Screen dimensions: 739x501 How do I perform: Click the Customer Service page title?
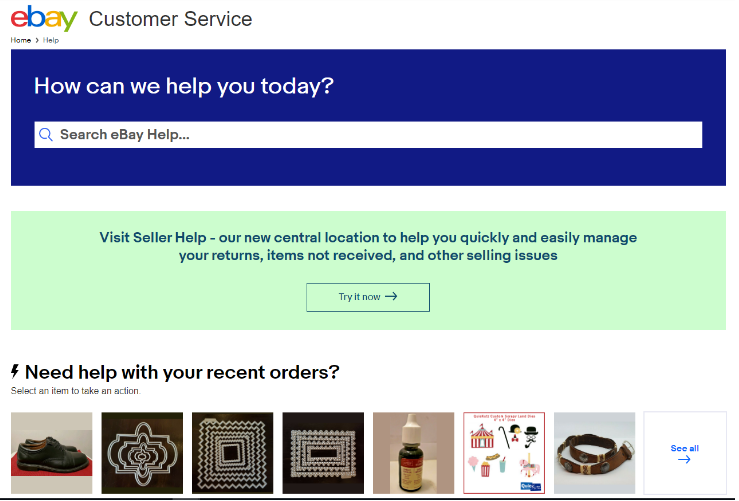[171, 19]
